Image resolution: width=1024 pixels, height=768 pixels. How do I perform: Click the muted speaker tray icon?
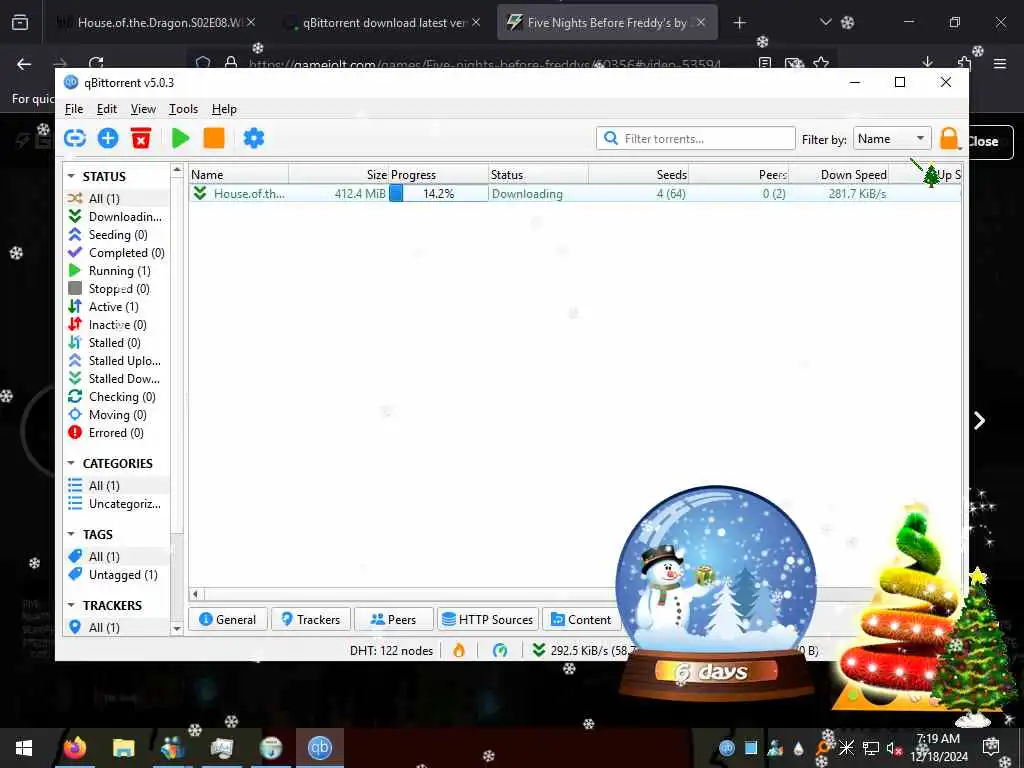(x=893, y=748)
